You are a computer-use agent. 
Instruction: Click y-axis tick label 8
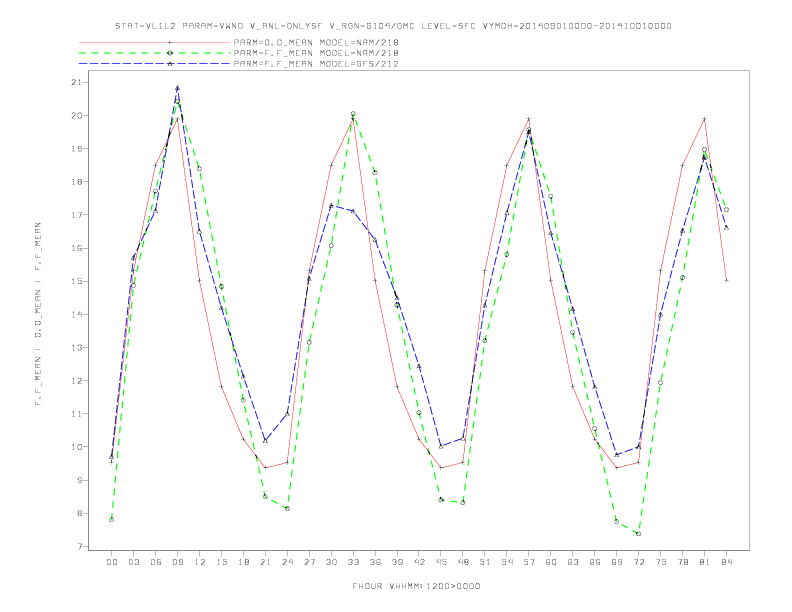click(80, 513)
